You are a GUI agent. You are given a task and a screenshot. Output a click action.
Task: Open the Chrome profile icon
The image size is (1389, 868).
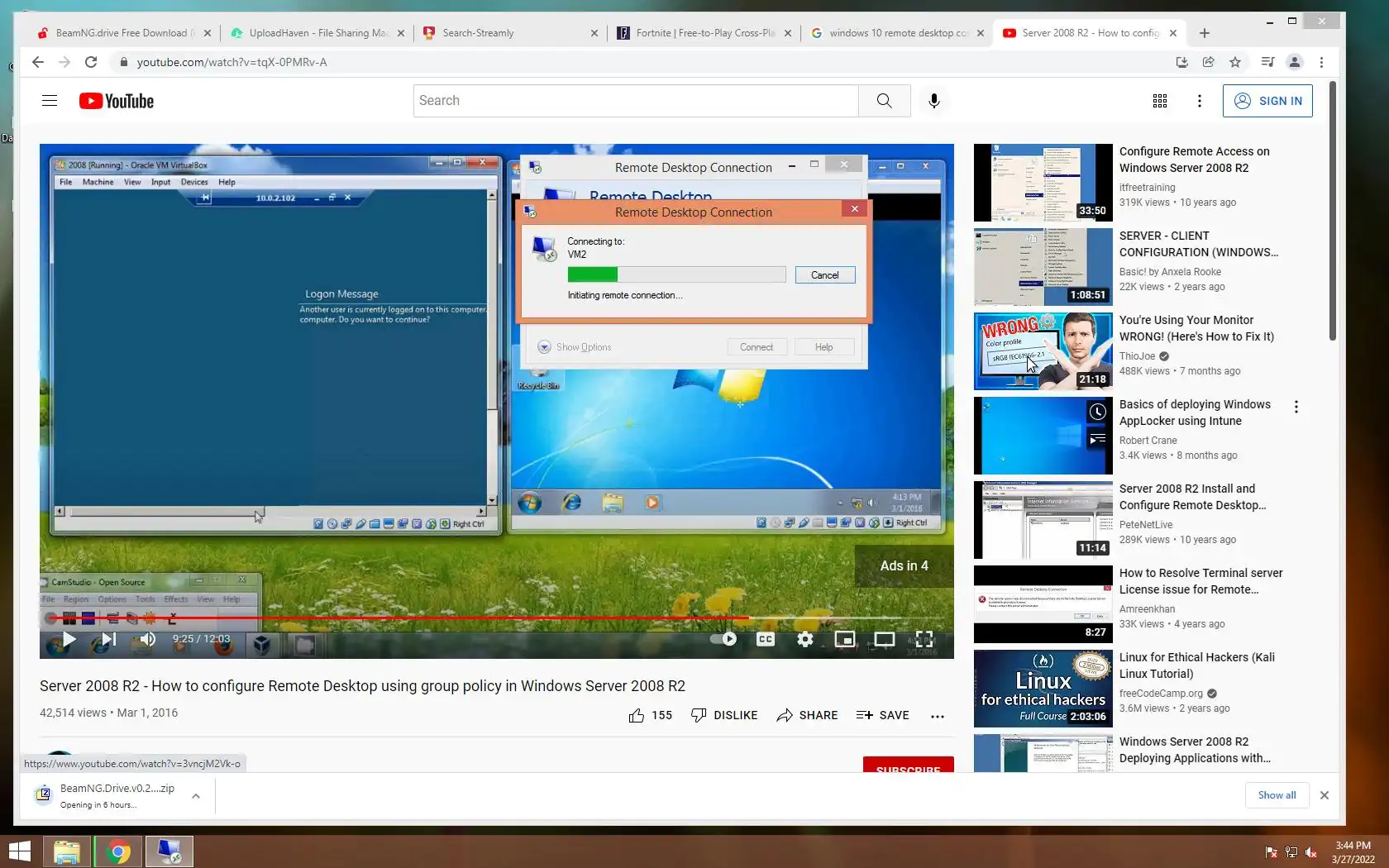(x=1295, y=62)
